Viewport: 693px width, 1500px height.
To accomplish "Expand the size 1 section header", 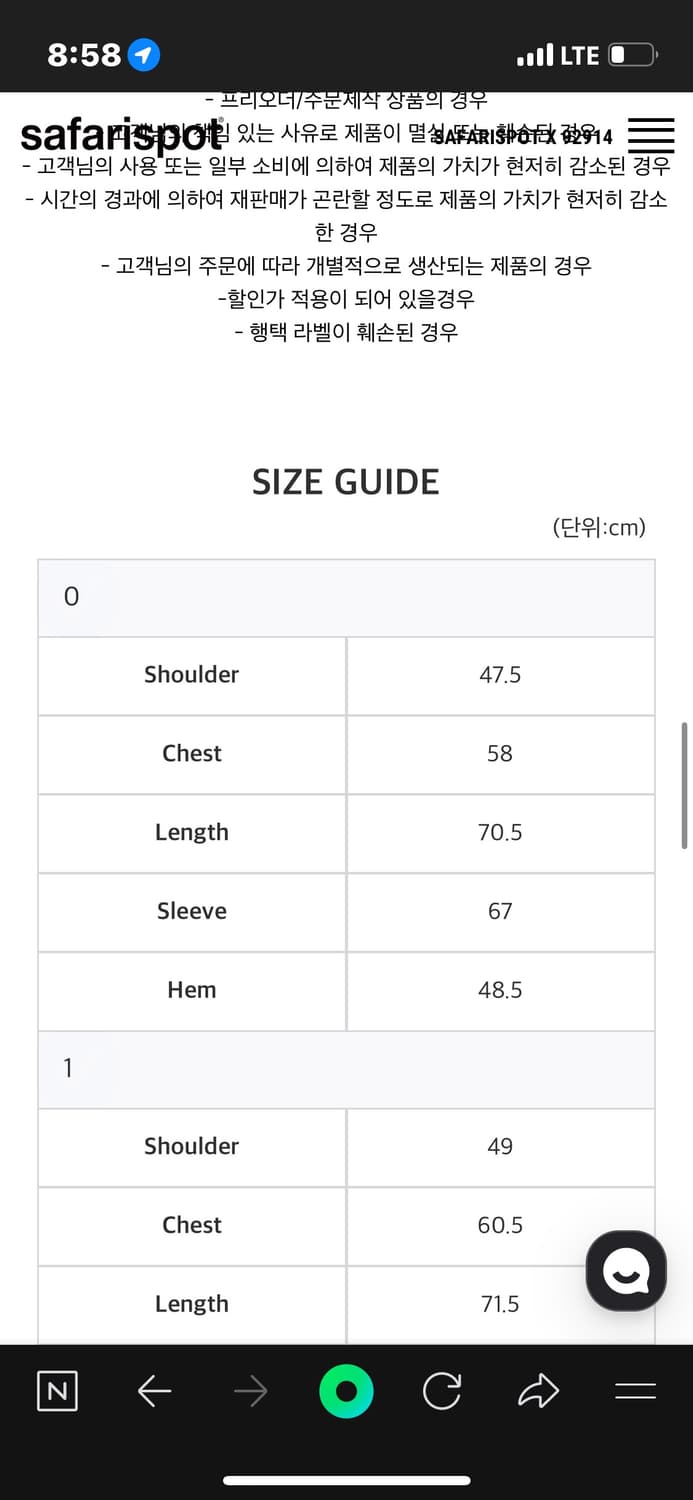I will 346,1067.
